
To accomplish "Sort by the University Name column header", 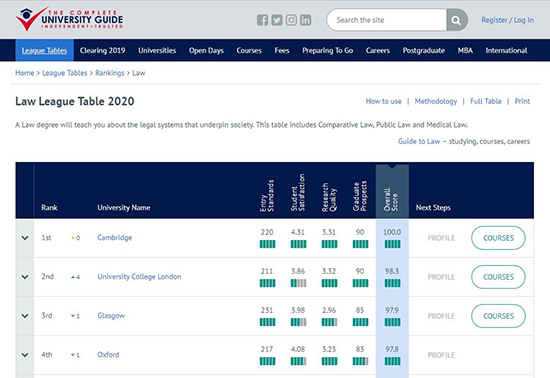I will [x=124, y=208].
